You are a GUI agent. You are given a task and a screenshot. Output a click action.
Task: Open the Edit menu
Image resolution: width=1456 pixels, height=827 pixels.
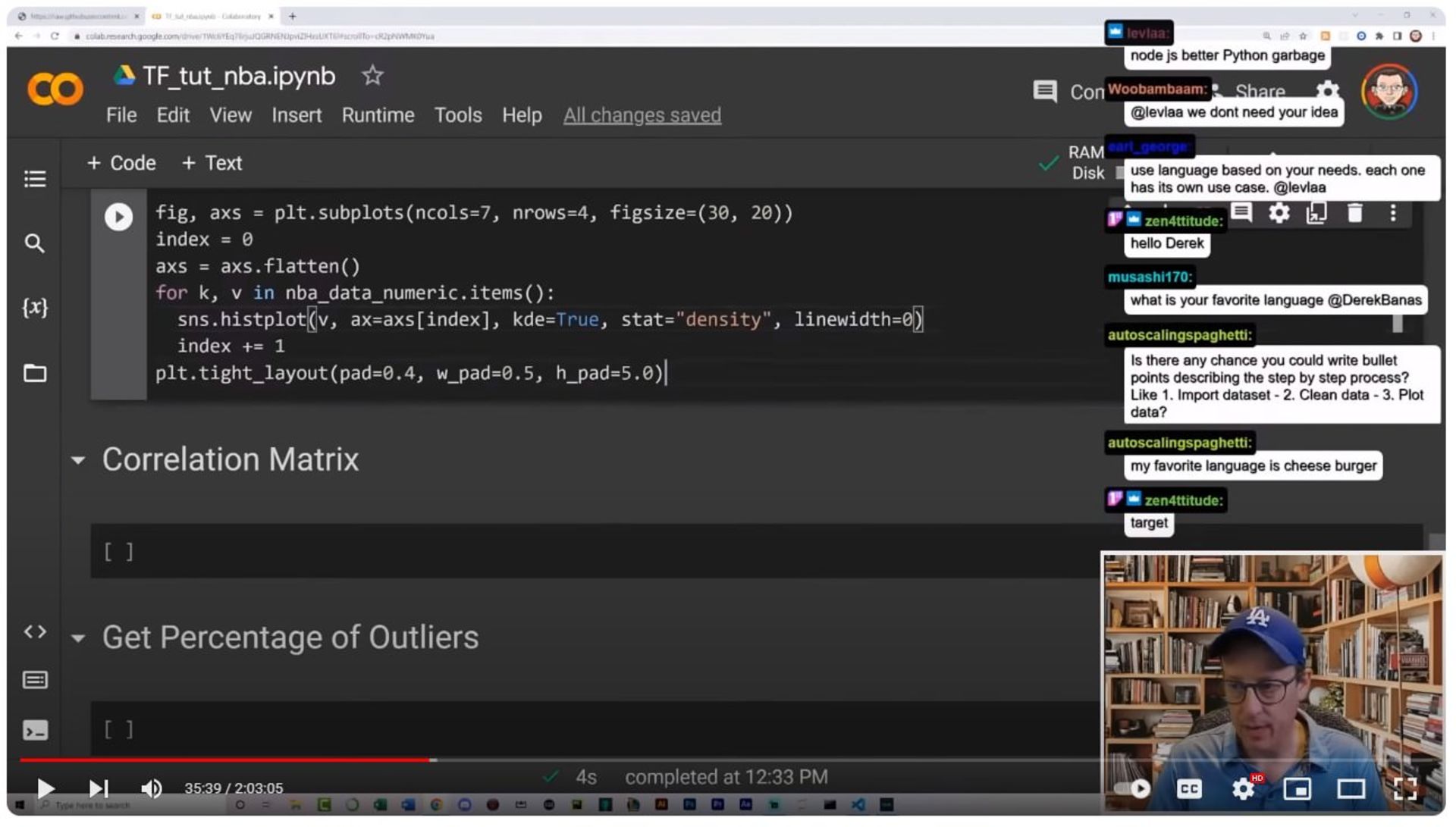(173, 115)
